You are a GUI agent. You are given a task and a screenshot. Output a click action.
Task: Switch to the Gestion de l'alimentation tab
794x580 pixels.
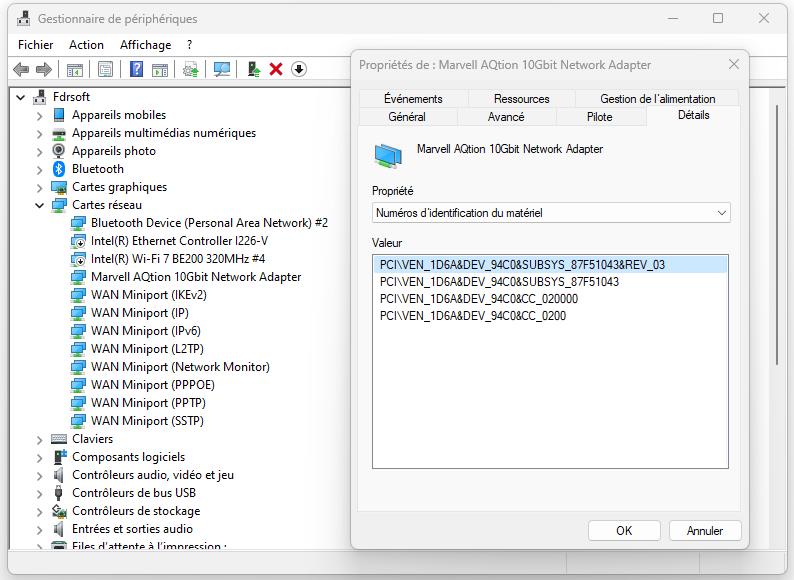(x=657, y=99)
